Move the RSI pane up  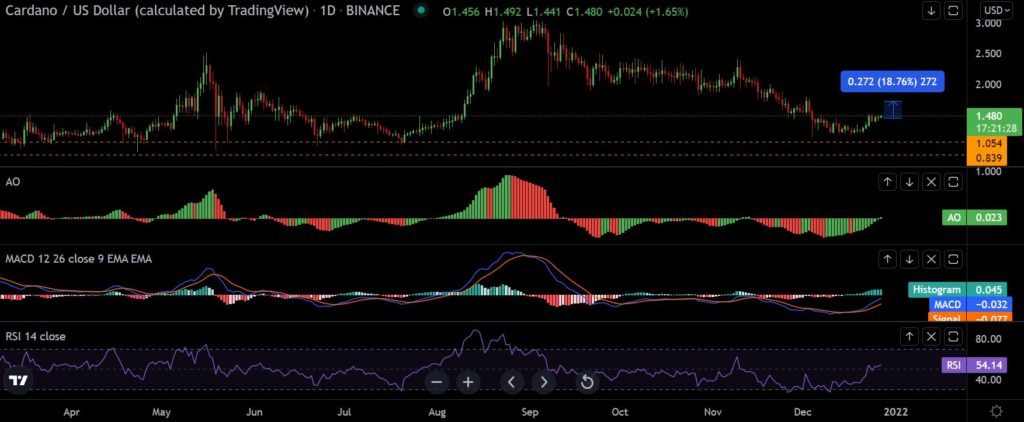(909, 336)
